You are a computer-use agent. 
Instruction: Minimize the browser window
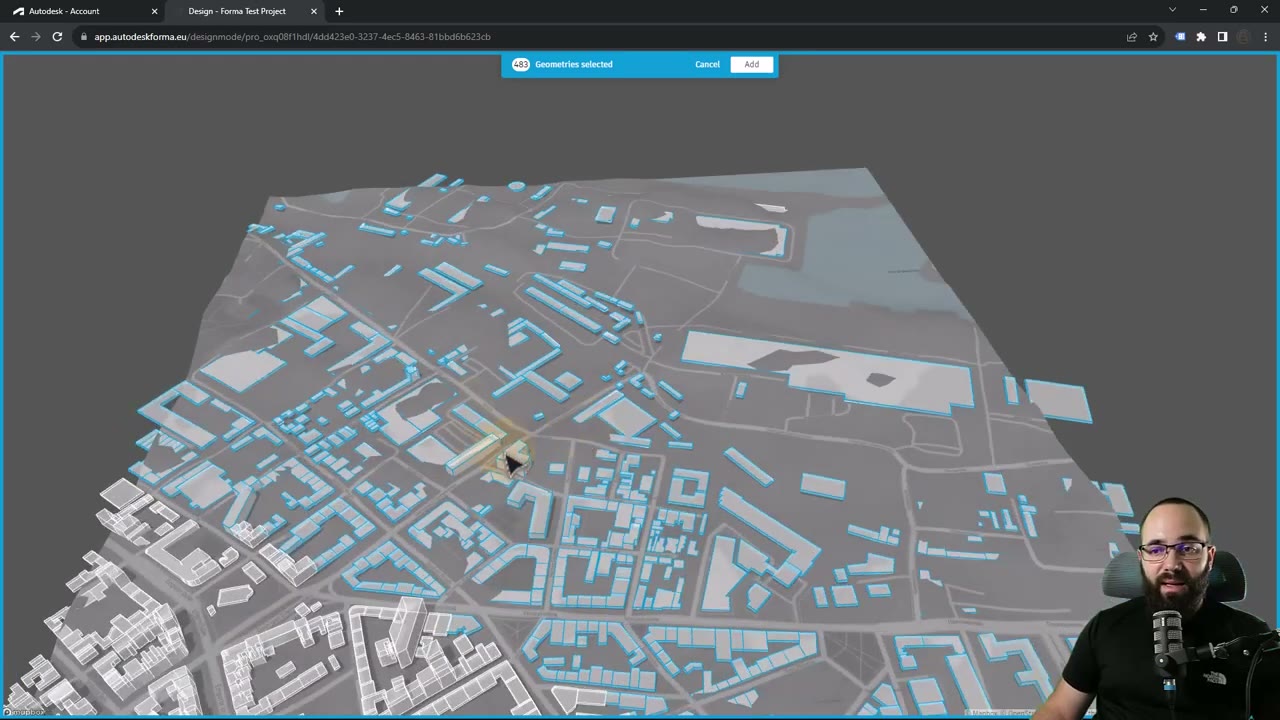pos(1203,10)
